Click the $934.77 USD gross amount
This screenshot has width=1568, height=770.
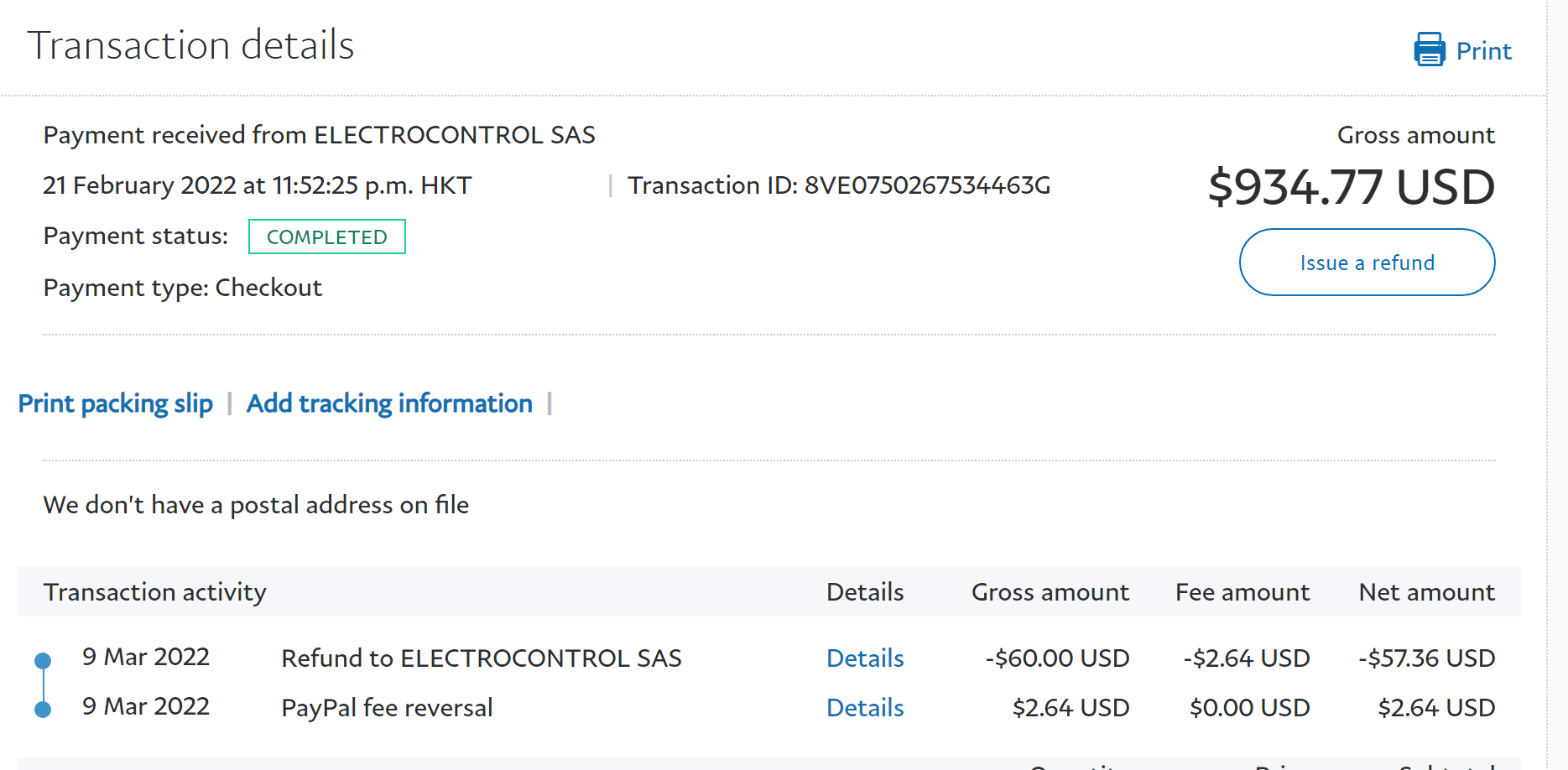tap(1351, 186)
